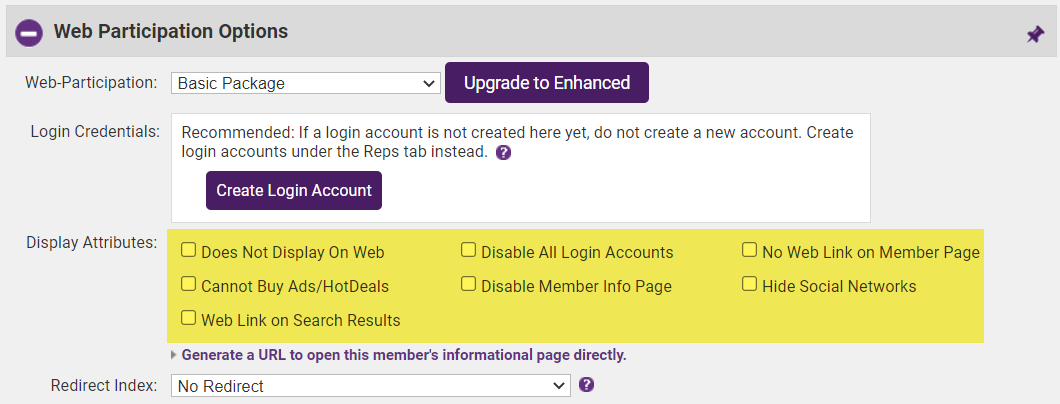Open the Generate a URL link text

(404, 355)
